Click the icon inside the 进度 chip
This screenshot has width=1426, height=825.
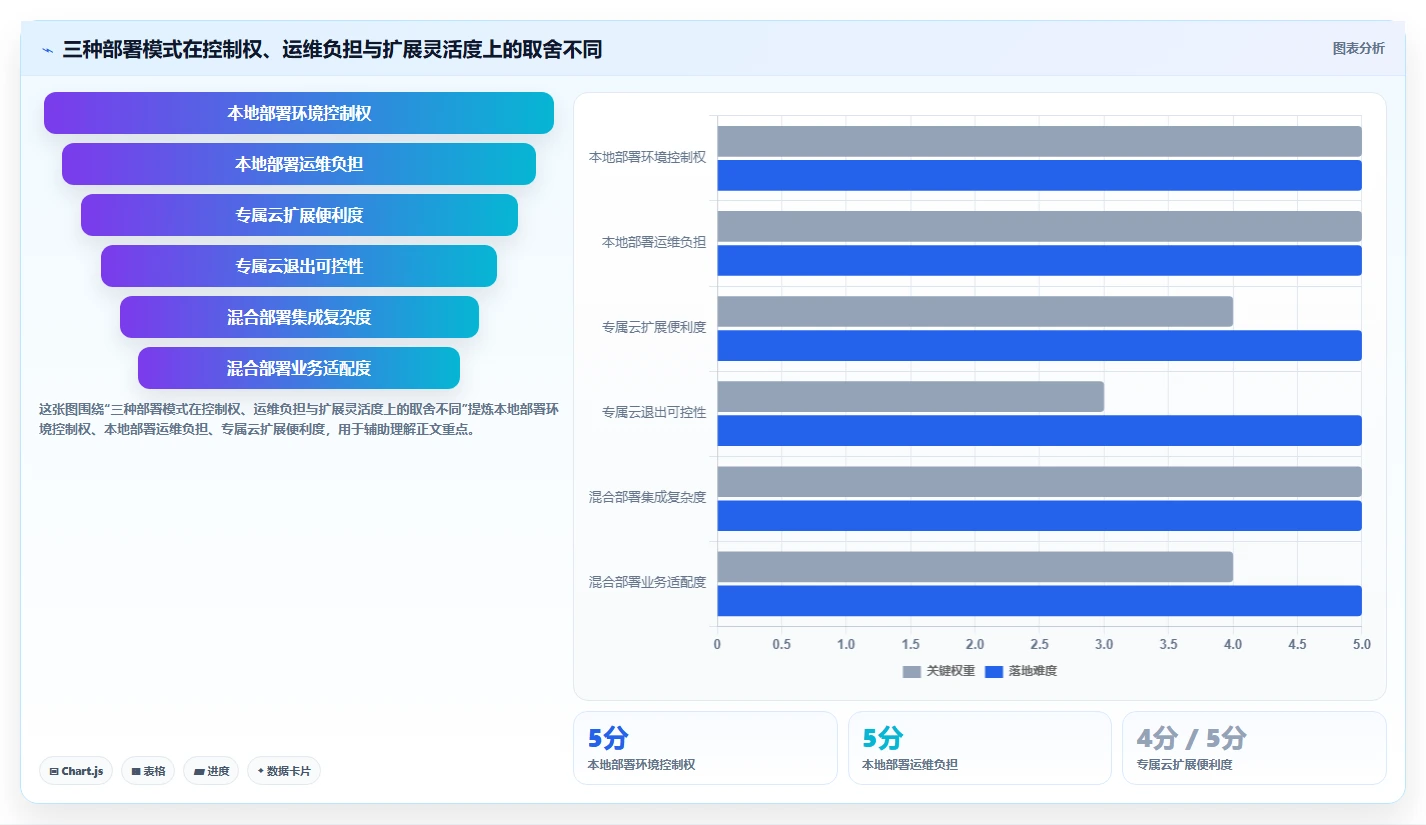coord(199,772)
